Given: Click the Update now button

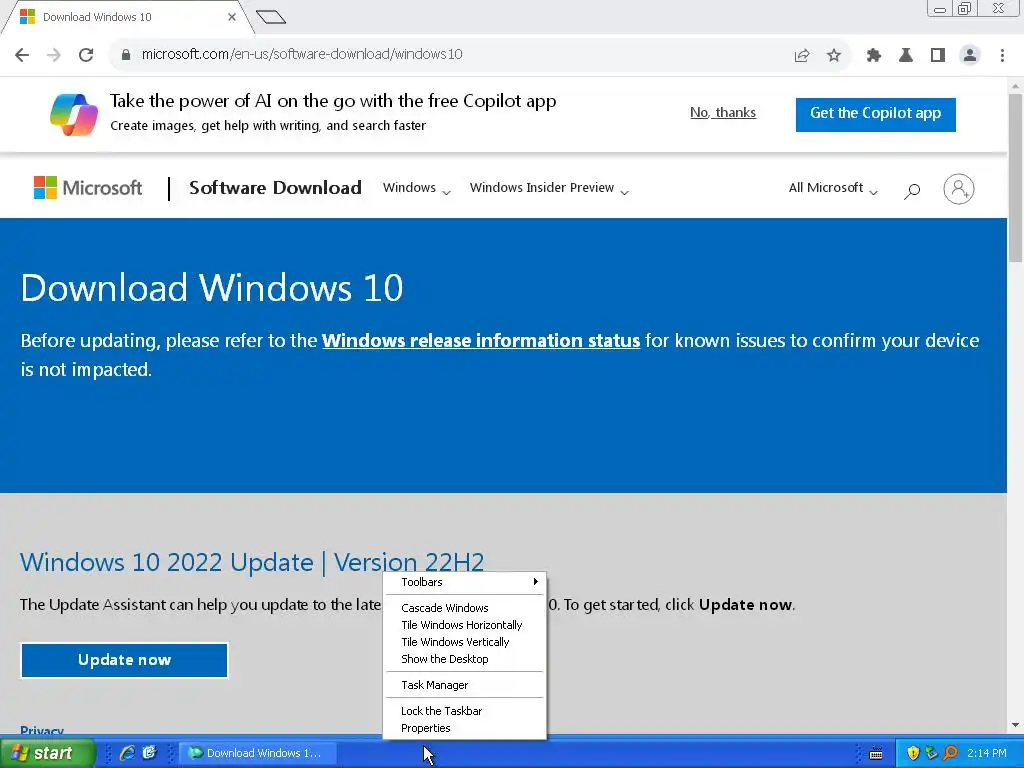Looking at the screenshot, I should (x=124, y=660).
